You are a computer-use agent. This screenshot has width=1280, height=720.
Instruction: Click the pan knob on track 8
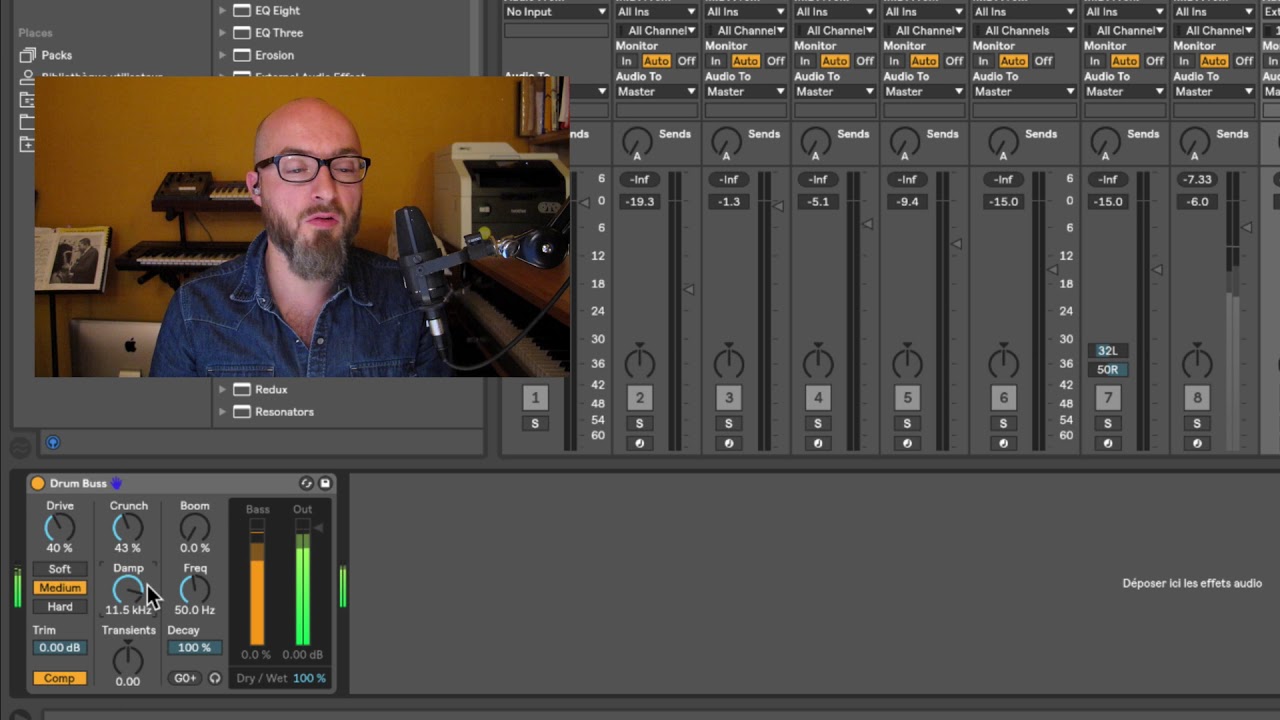[1197, 361]
